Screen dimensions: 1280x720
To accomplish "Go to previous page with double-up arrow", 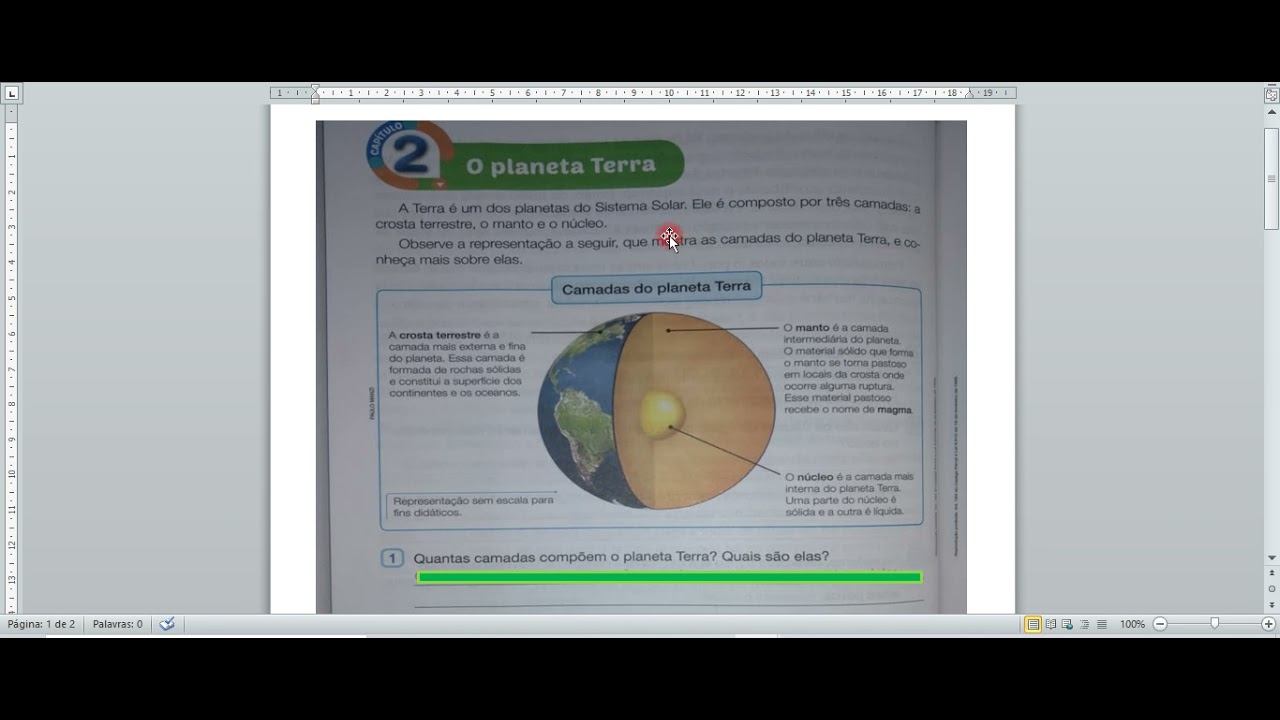I will 1271,573.
